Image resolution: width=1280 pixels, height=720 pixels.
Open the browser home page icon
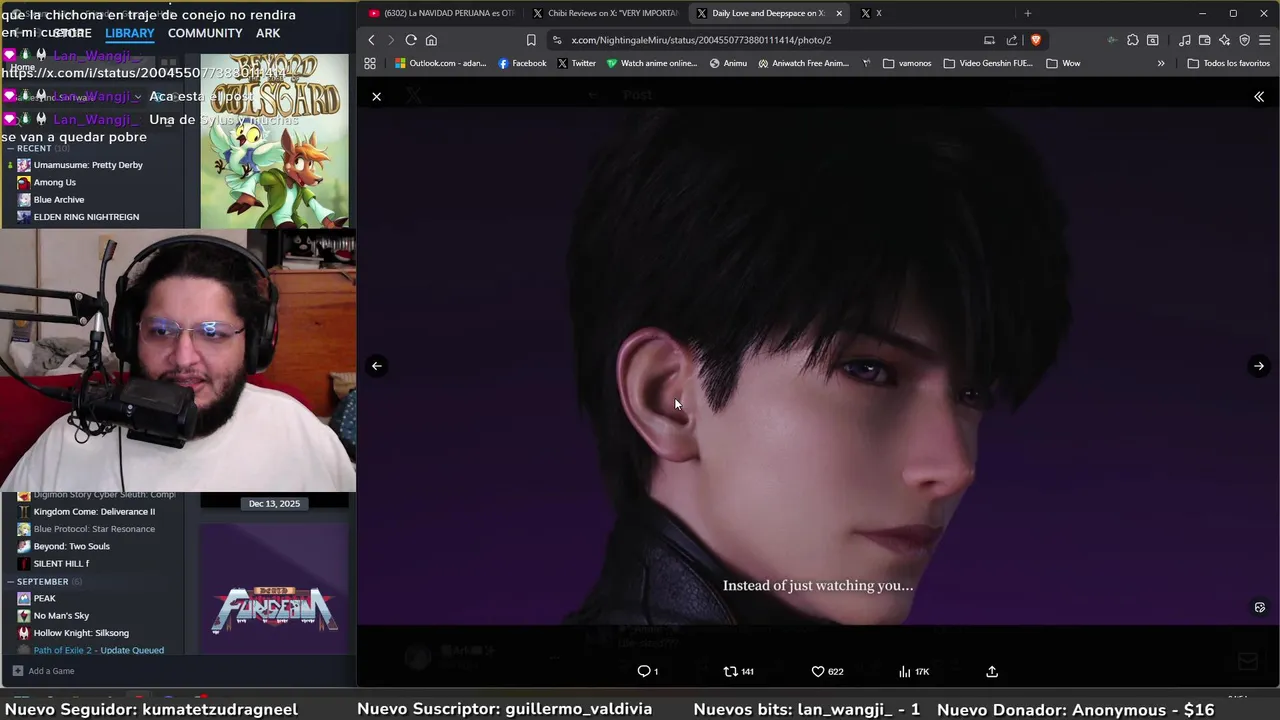click(431, 40)
